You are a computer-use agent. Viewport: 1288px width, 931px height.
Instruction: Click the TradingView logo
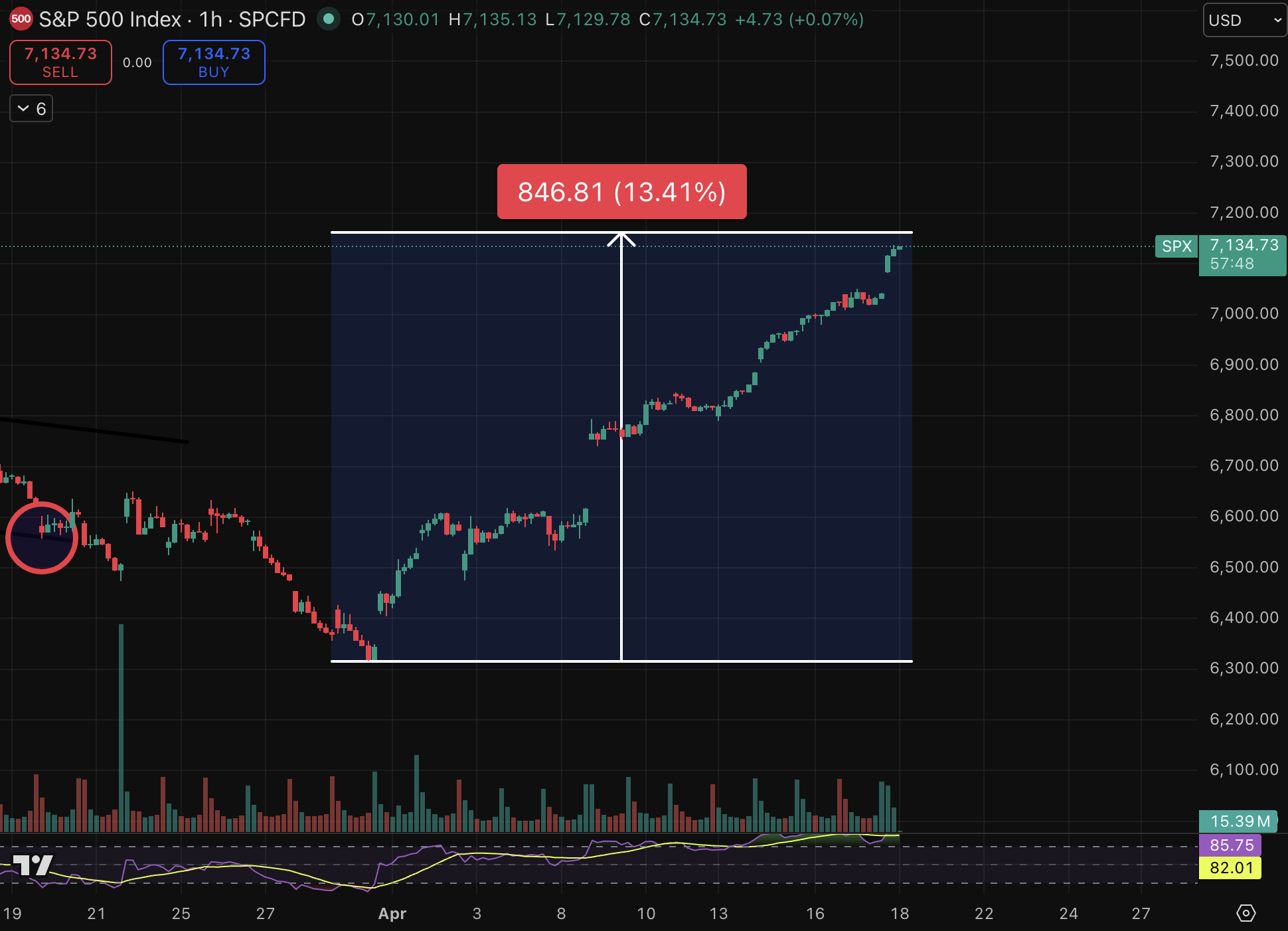tap(33, 865)
